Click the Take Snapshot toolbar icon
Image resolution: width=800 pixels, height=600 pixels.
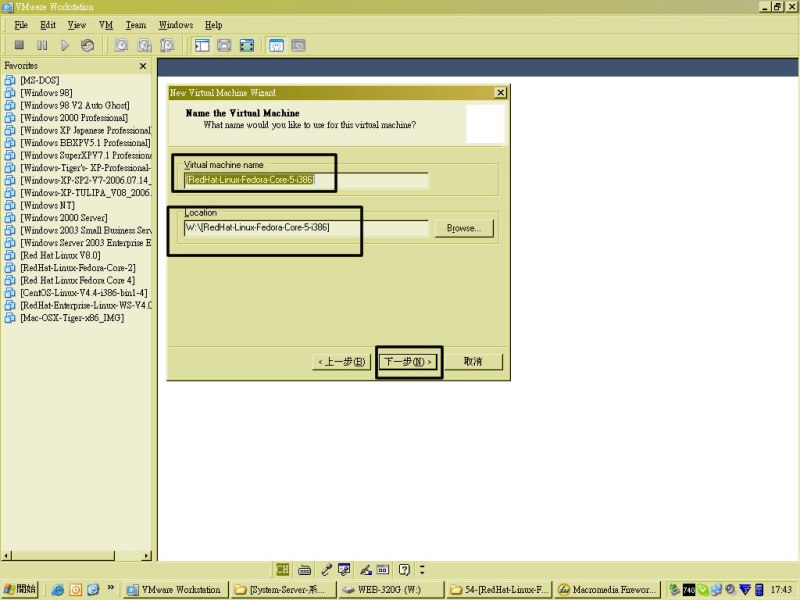click(121, 45)
